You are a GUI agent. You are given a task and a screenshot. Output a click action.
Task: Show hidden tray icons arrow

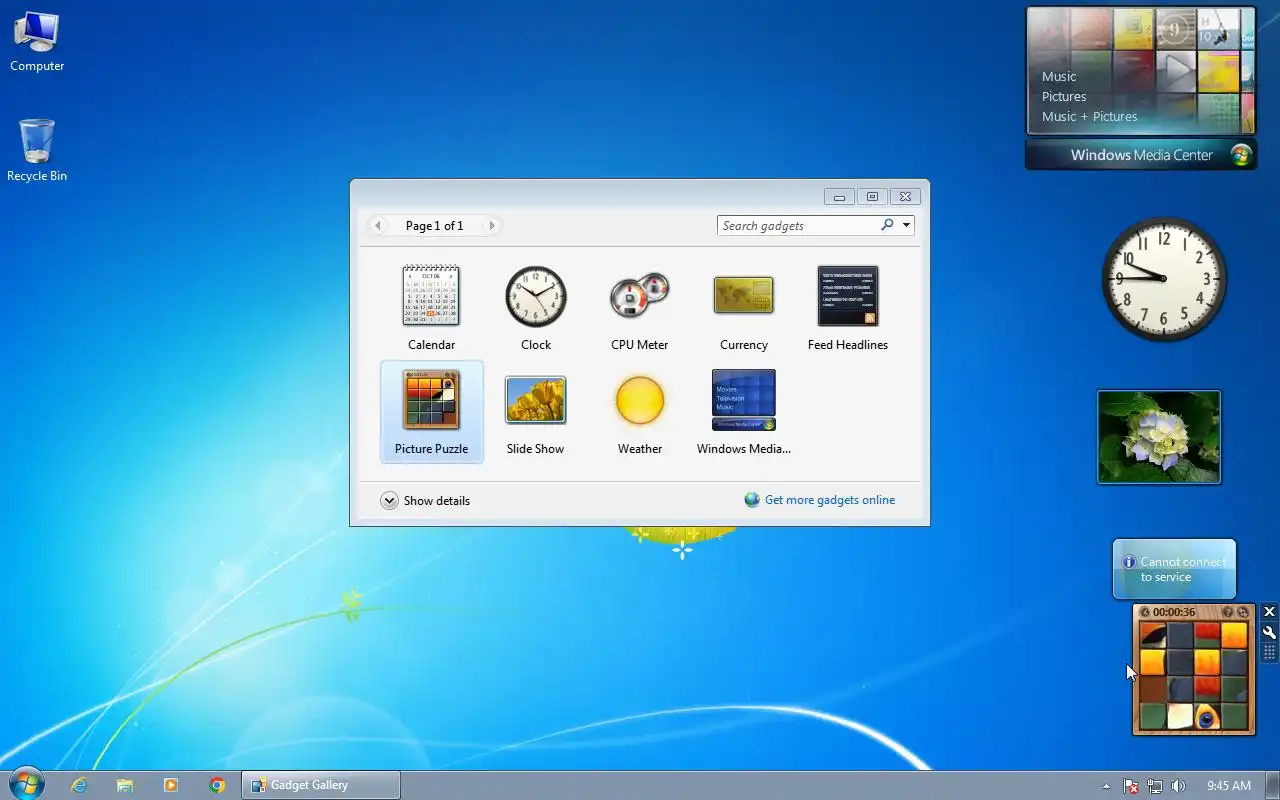tap(1106, 786)
